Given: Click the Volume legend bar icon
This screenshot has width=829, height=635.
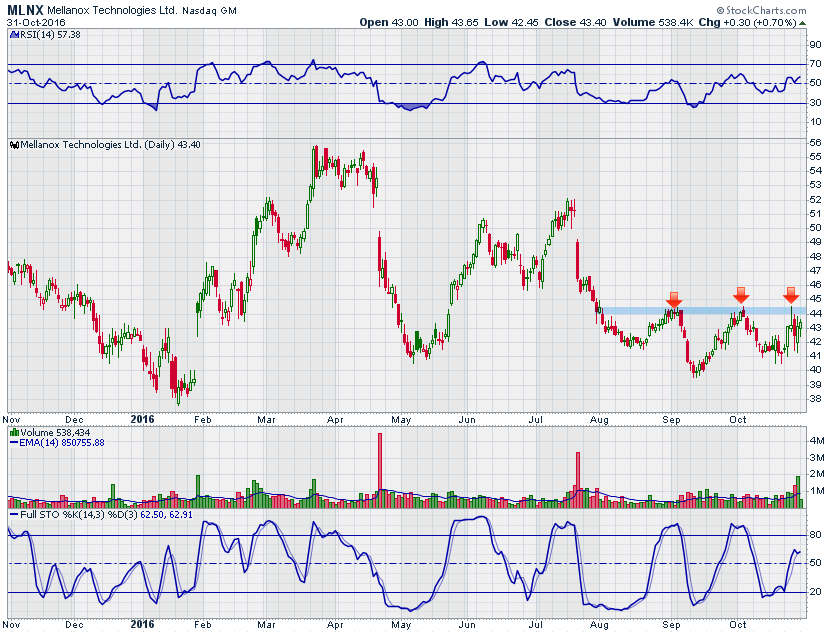Looking at the screenshot, I should (x=12, y=432).
